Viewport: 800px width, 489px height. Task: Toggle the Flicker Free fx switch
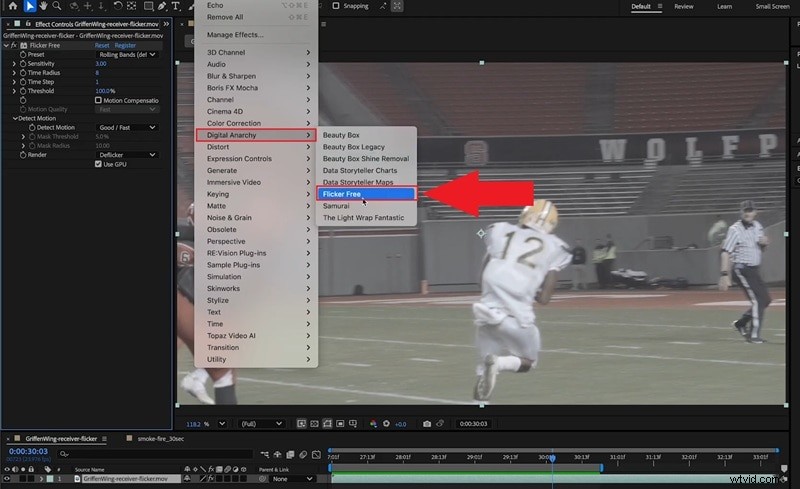click(x=14, y=45)
